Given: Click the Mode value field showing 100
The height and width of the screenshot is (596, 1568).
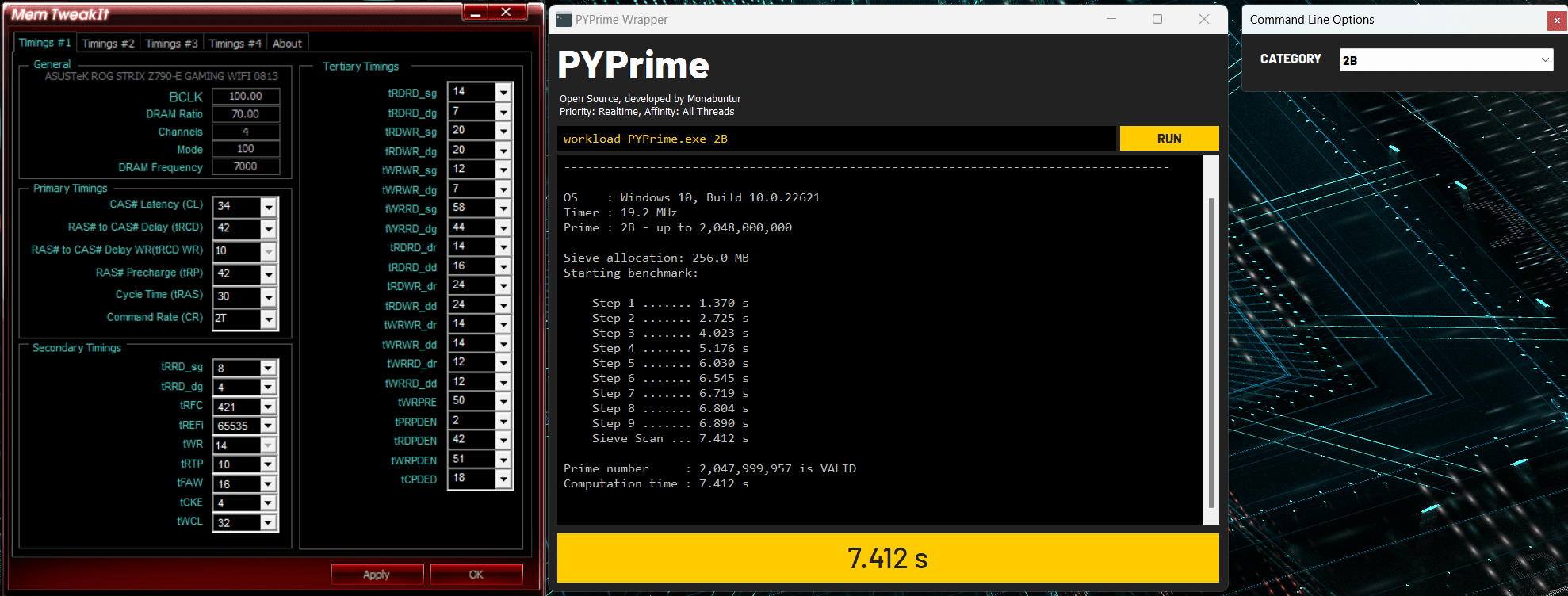Looking at the screenshot, I should coord(246,150).
